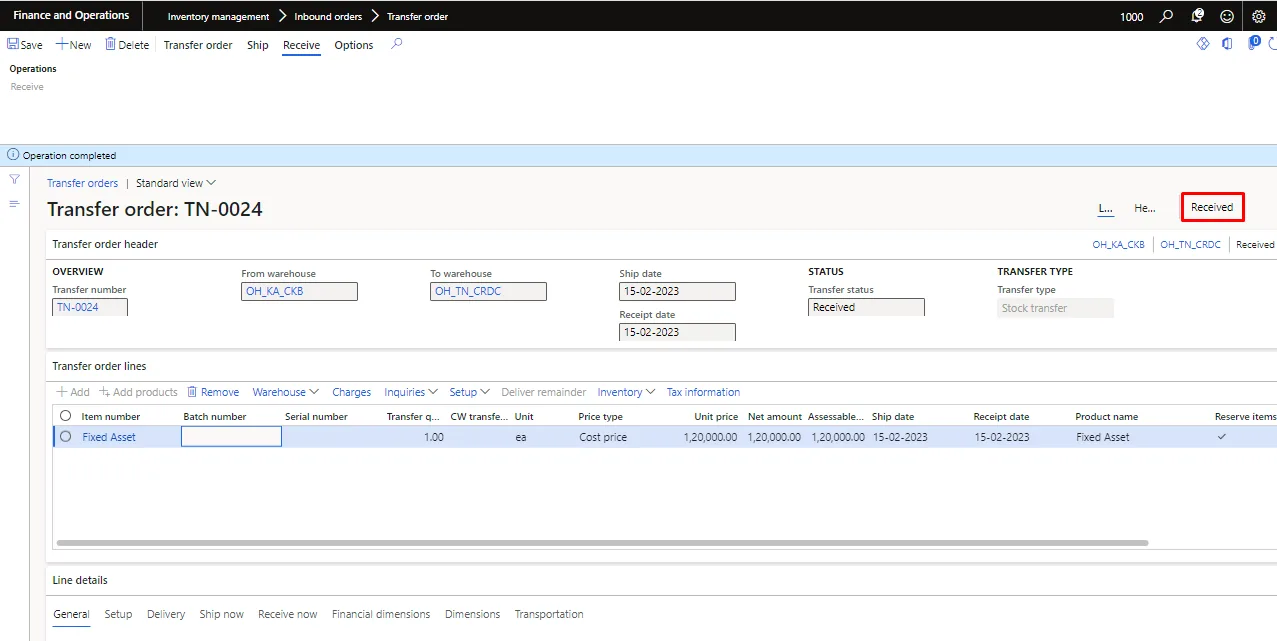Open the global search in top bar
1277x641 pixels.
1166,16
